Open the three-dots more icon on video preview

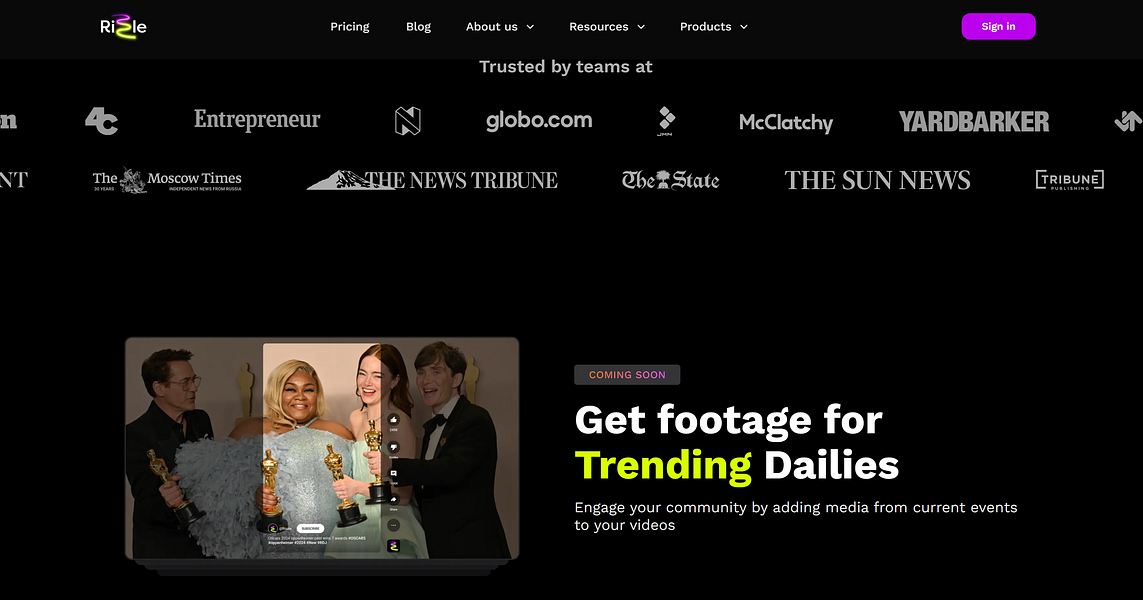click(394, 525)
